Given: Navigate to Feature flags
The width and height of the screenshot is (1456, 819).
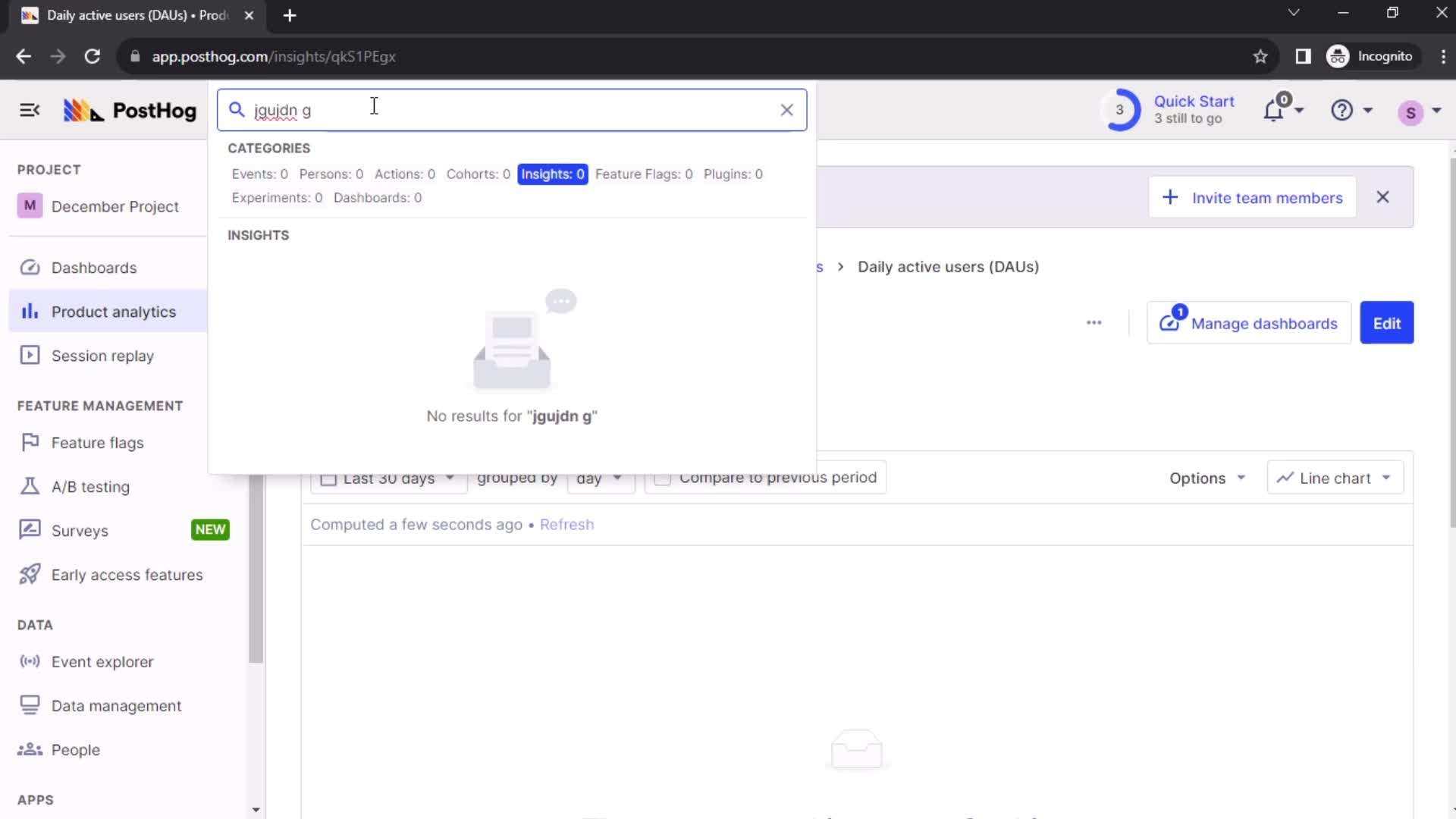Looking at the screenshot, I should pos(97,442).
